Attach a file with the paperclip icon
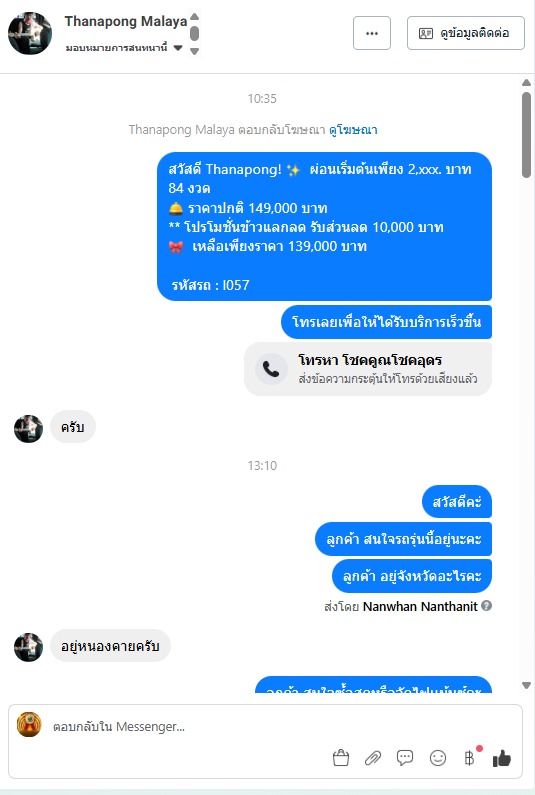This screenshot has width=535, height=795. [x=373, y=758]
